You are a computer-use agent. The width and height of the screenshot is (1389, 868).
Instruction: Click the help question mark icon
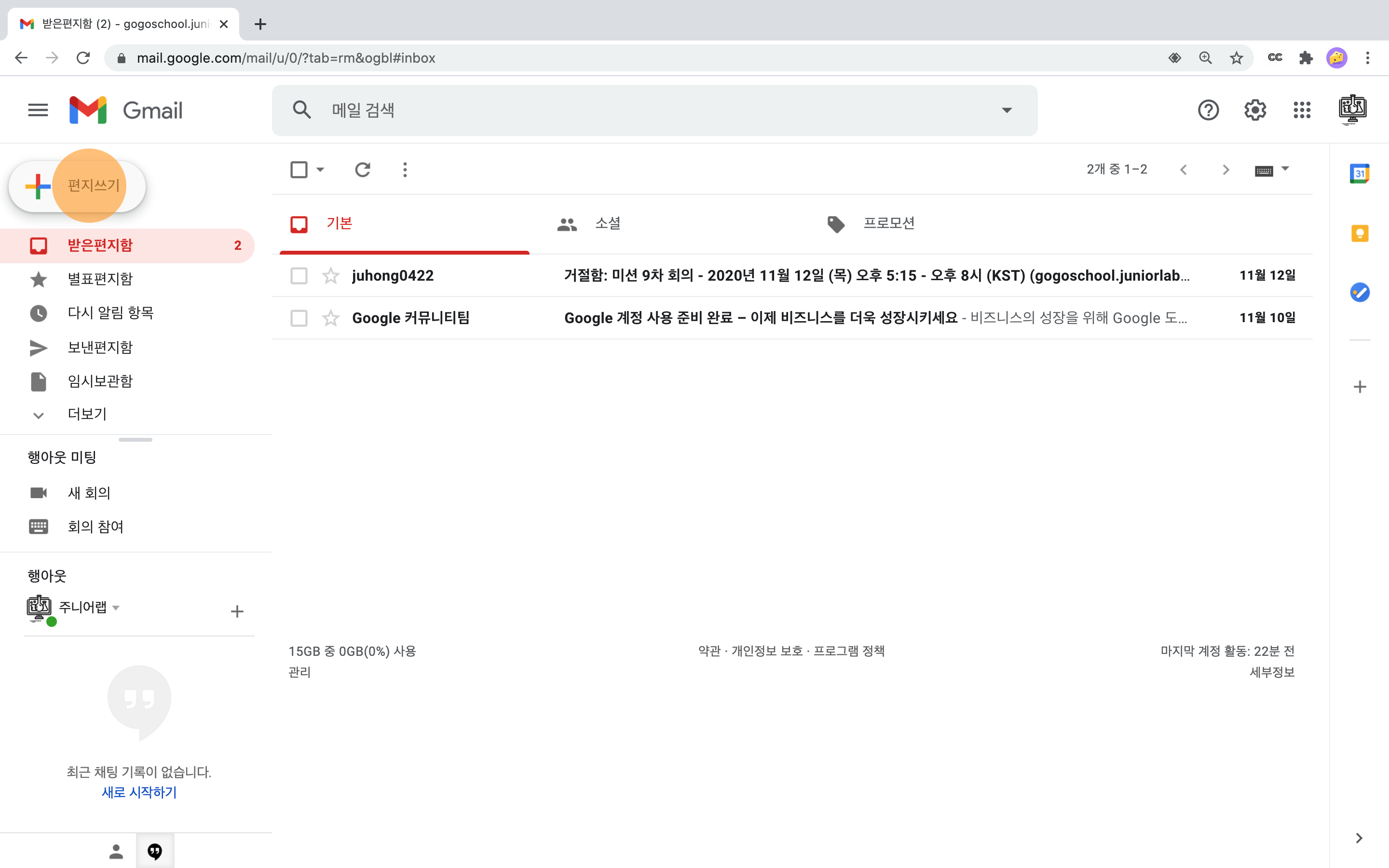click(x=1208, y=110)
